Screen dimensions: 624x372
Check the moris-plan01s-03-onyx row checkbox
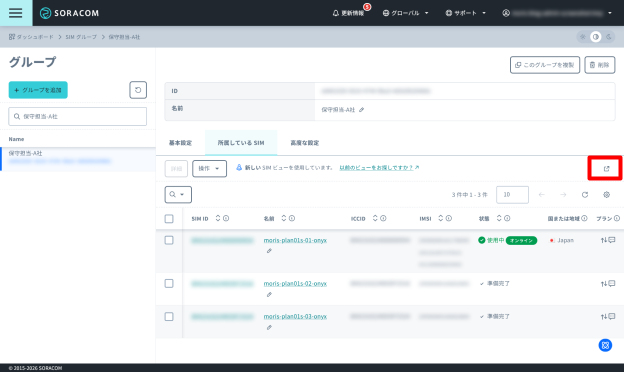[169, 317]
